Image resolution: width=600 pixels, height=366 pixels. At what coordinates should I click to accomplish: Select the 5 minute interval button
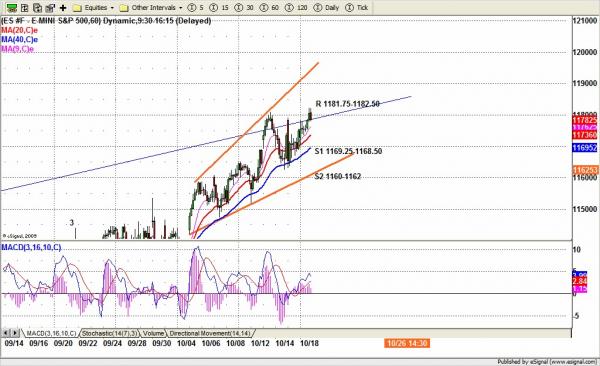click(196, 8)
